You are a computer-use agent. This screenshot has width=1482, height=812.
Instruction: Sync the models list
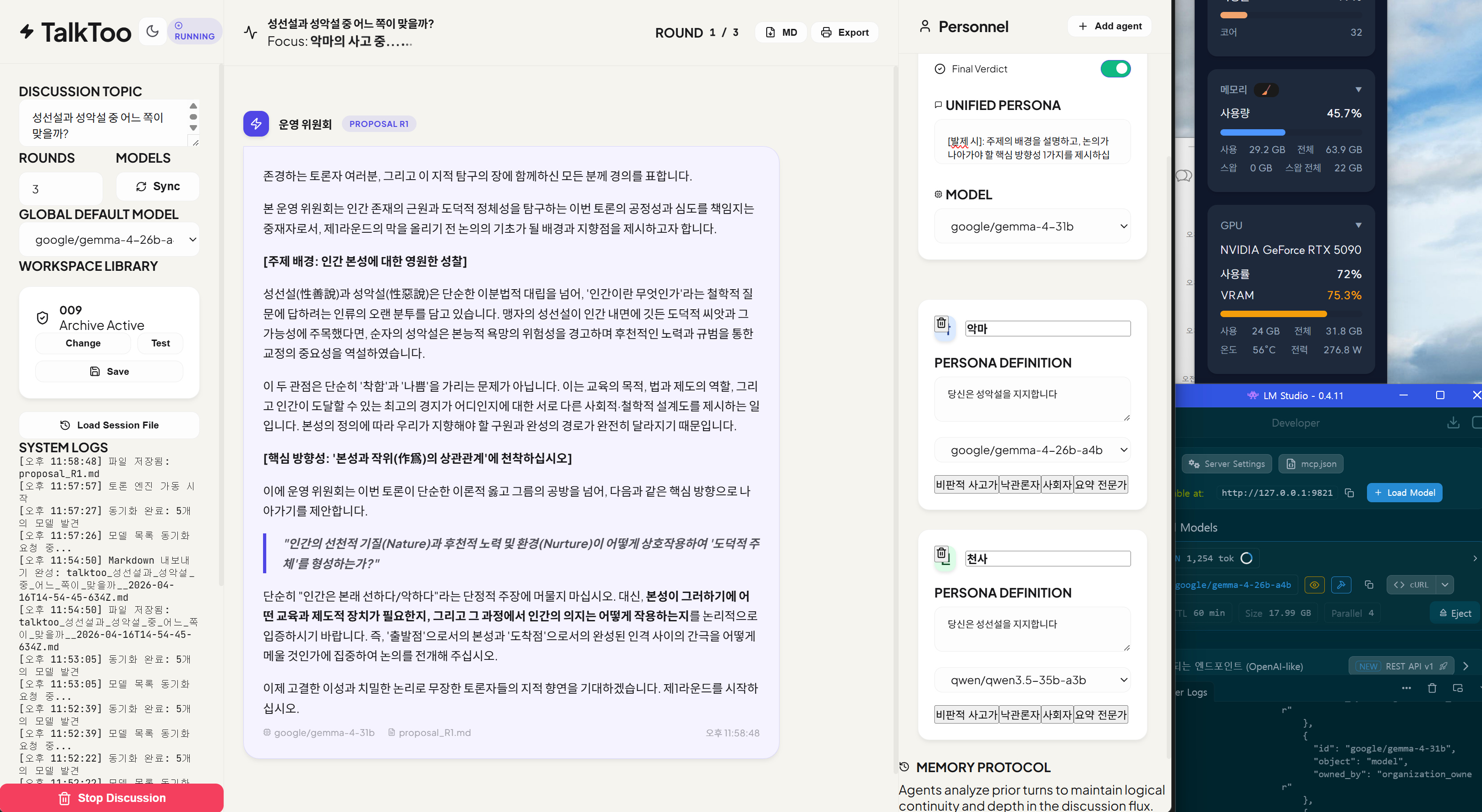click(x=158, y=187)
